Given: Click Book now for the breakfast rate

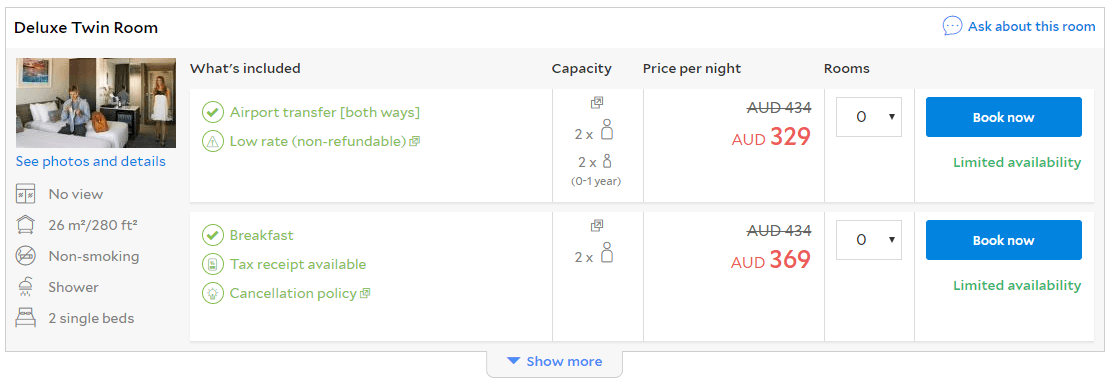Looking at the screenshot, I should pyautogui.click(x=1004, y=240).
